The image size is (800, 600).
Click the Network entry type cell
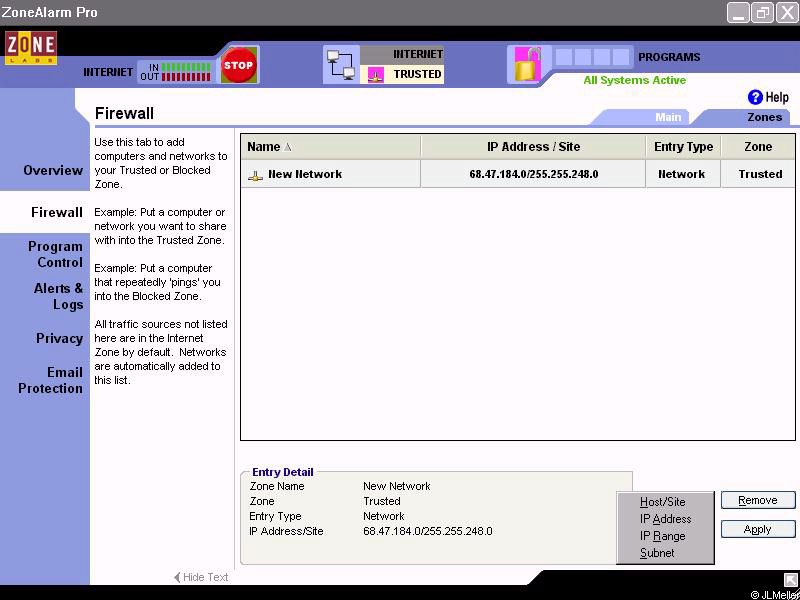(683, 174)
